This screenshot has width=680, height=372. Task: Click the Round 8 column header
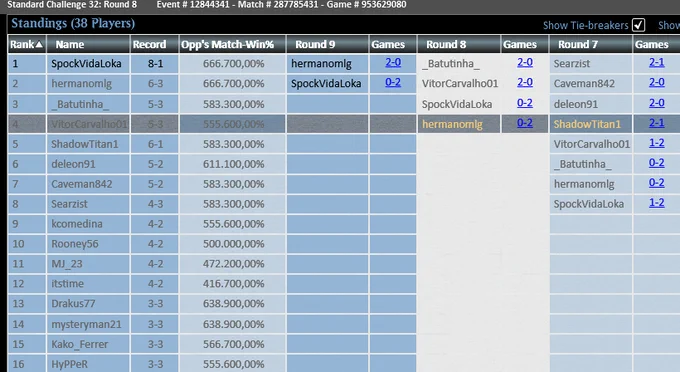[x=459, y=44]
